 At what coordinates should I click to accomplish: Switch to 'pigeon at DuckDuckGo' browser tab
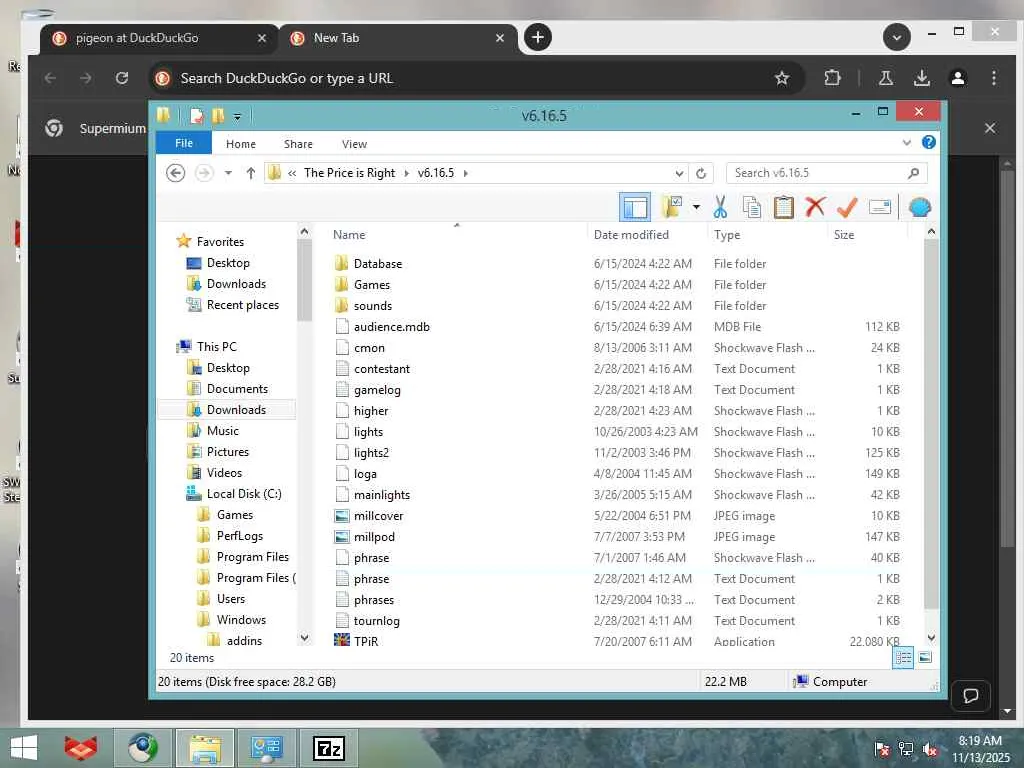click(x=160, y=39)
